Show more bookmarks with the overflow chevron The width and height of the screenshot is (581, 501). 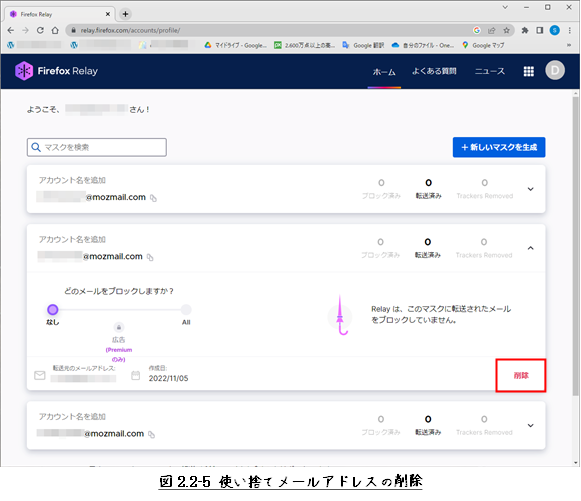[569, 45]
